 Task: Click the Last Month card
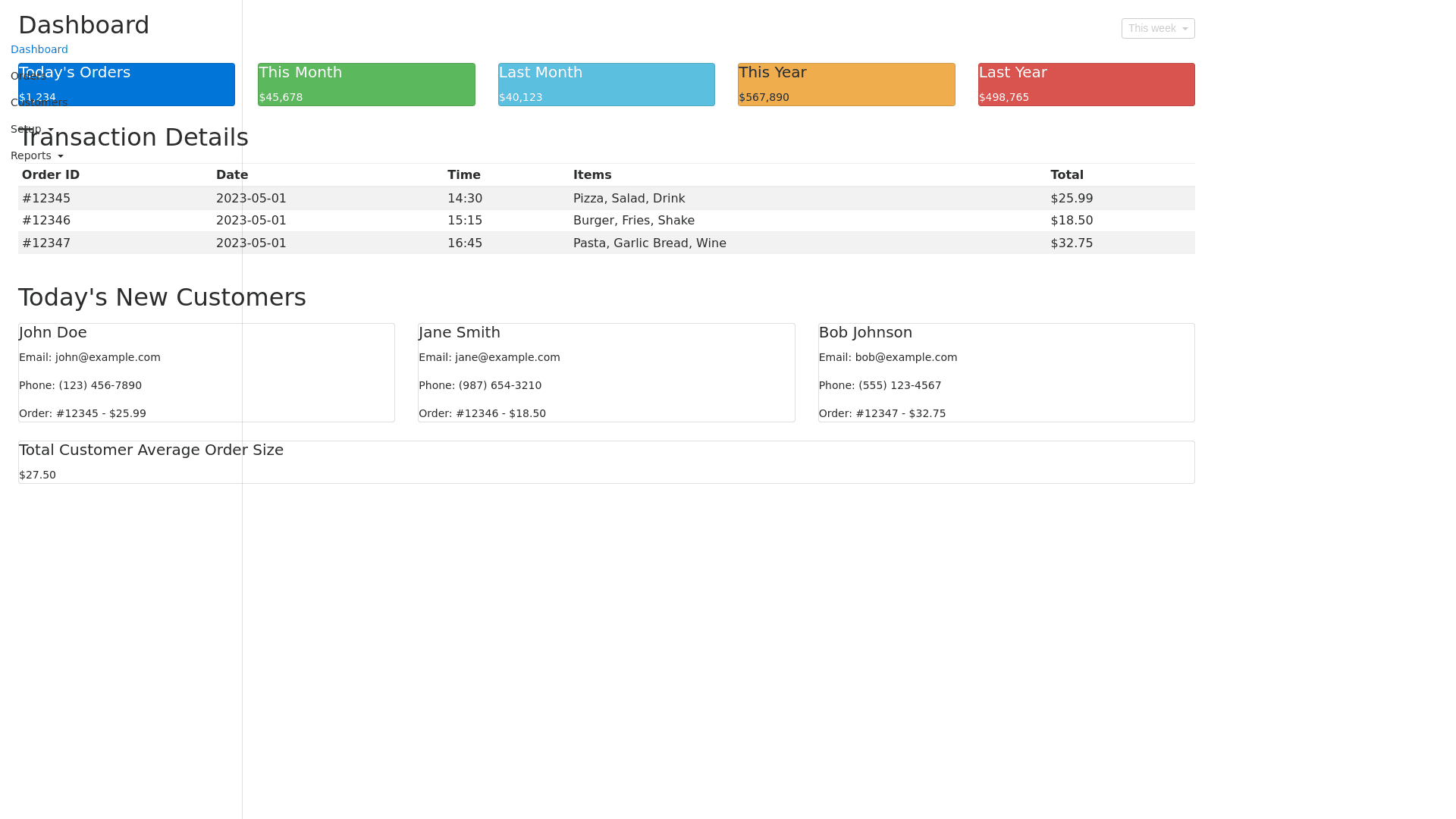tap(605, 84)
